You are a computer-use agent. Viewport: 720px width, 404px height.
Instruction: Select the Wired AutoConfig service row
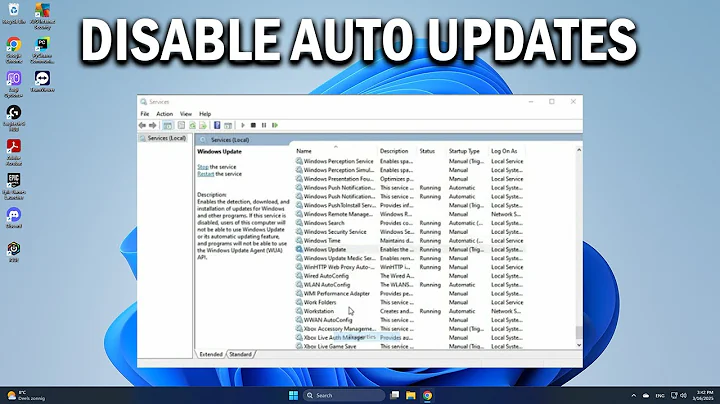coord(410,276)
